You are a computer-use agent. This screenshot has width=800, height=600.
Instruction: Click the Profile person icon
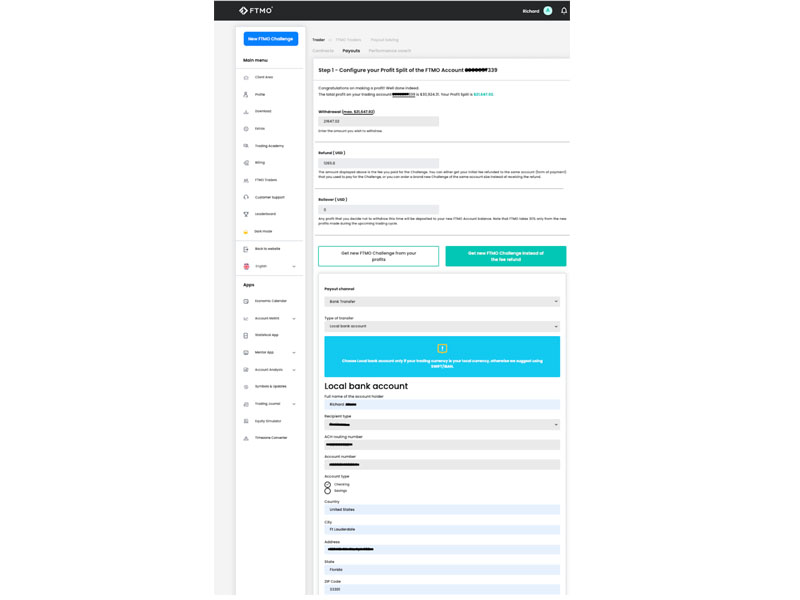tap(246, 94)
